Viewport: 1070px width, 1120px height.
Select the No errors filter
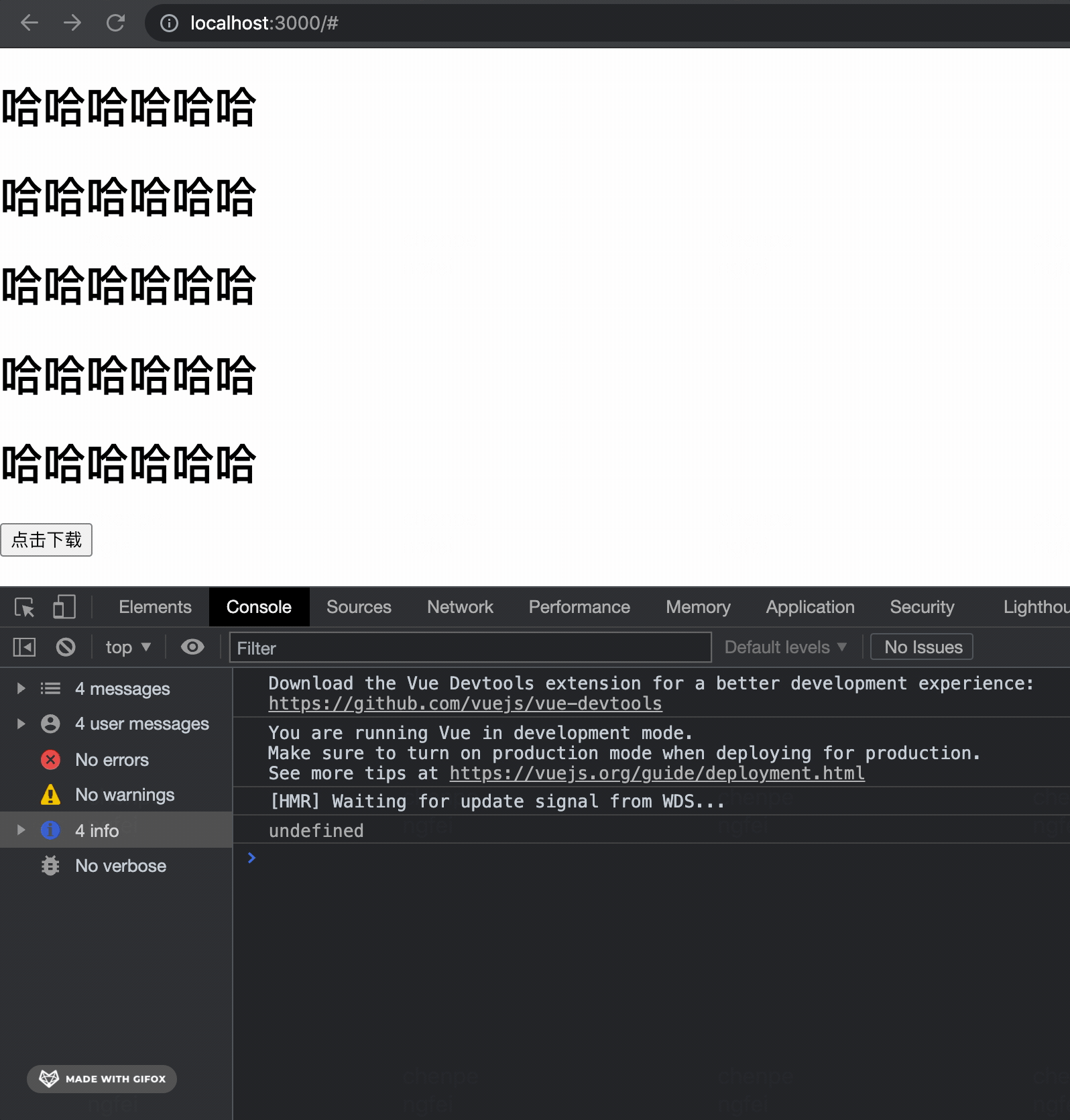[116, 760]
